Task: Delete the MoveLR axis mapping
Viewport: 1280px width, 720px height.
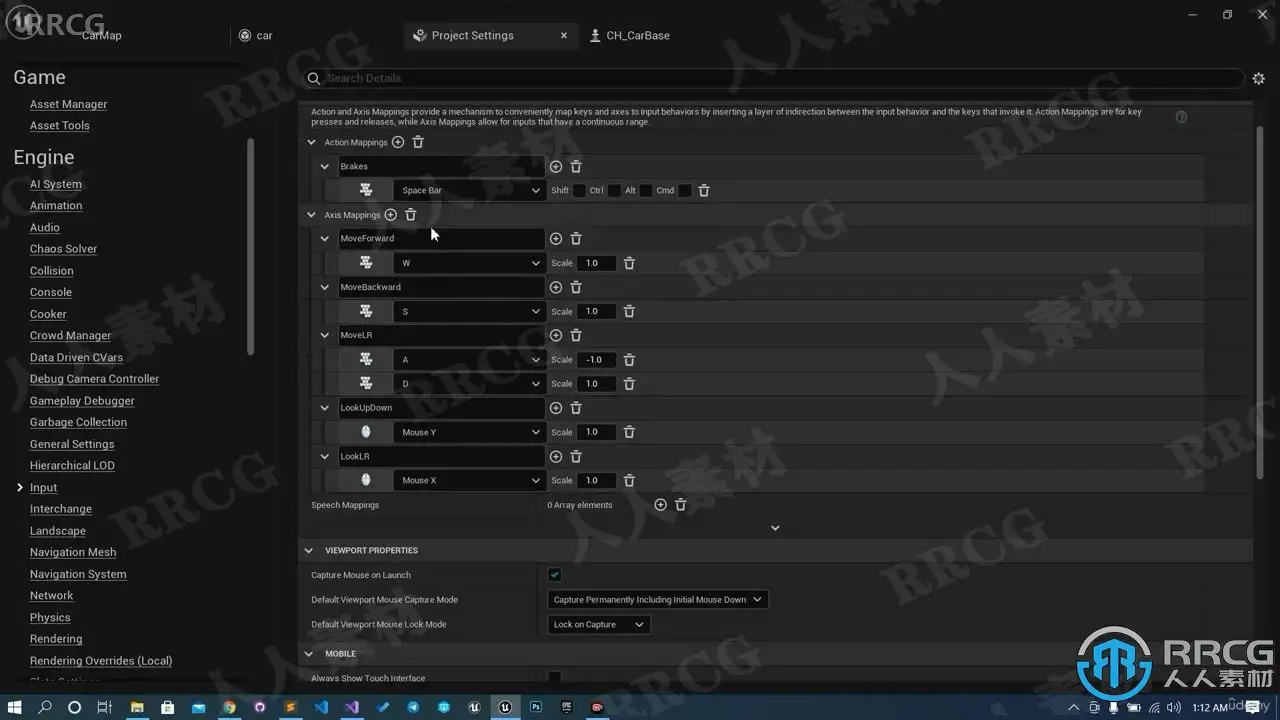Action: pyautogui.click(x=576, y=335)
